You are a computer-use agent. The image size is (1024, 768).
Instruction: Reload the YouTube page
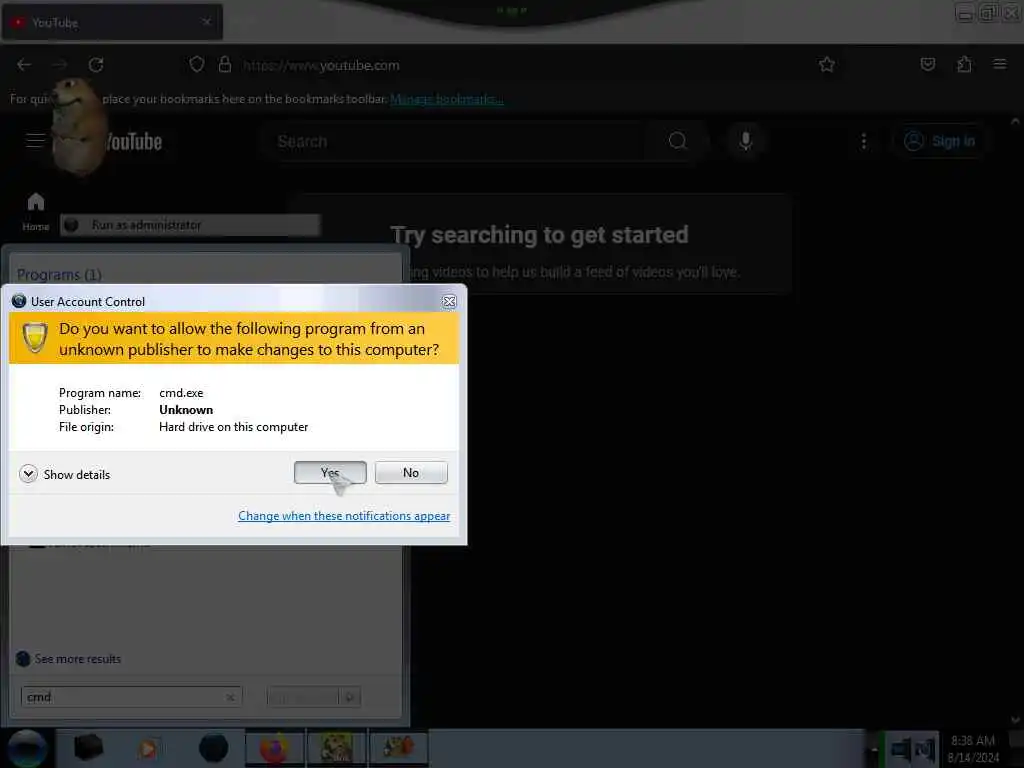point(96,65)
